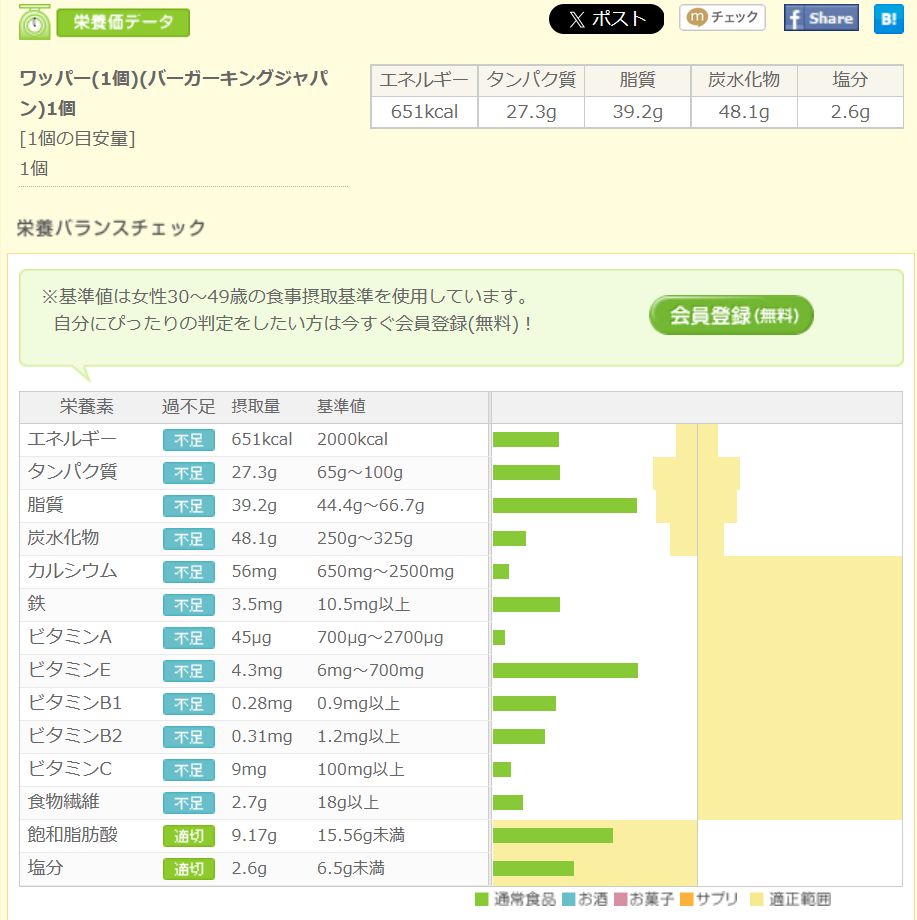
Task: Click the Hatena B! bookmark icon
Action: (x=888, y=19)
